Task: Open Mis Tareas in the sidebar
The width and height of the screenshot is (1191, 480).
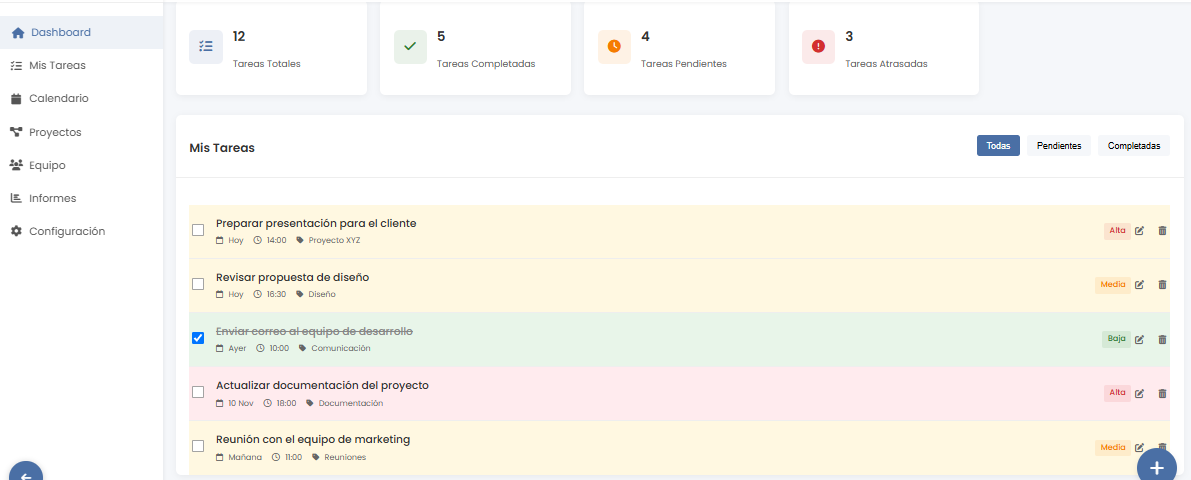Action: (x=57, y=65)
